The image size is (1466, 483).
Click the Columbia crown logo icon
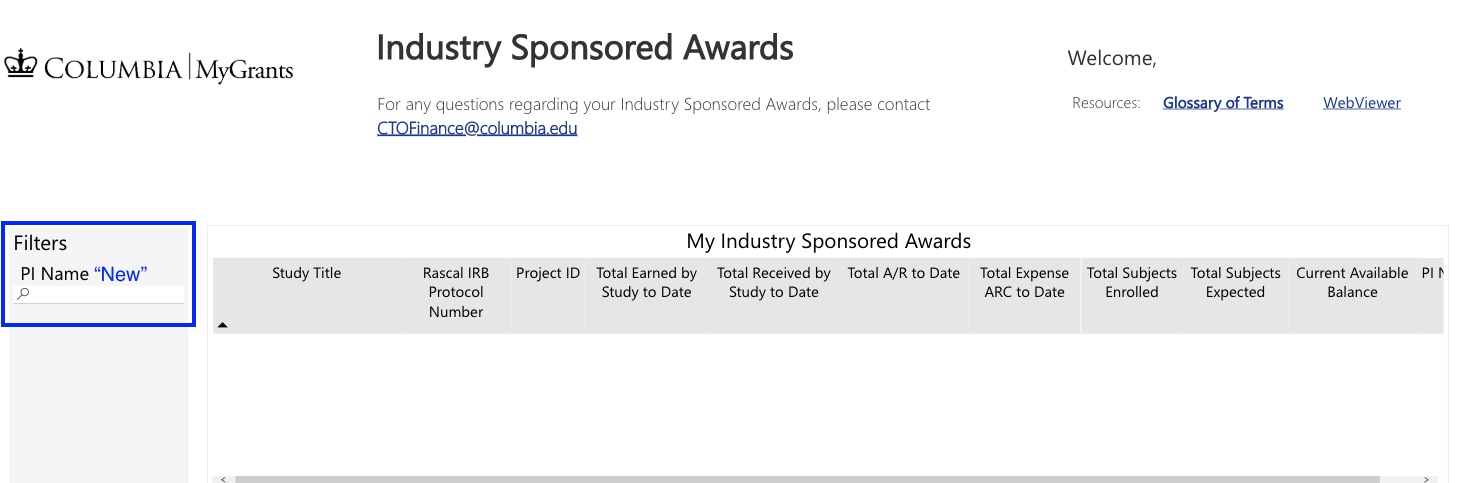tap(20, 66)
